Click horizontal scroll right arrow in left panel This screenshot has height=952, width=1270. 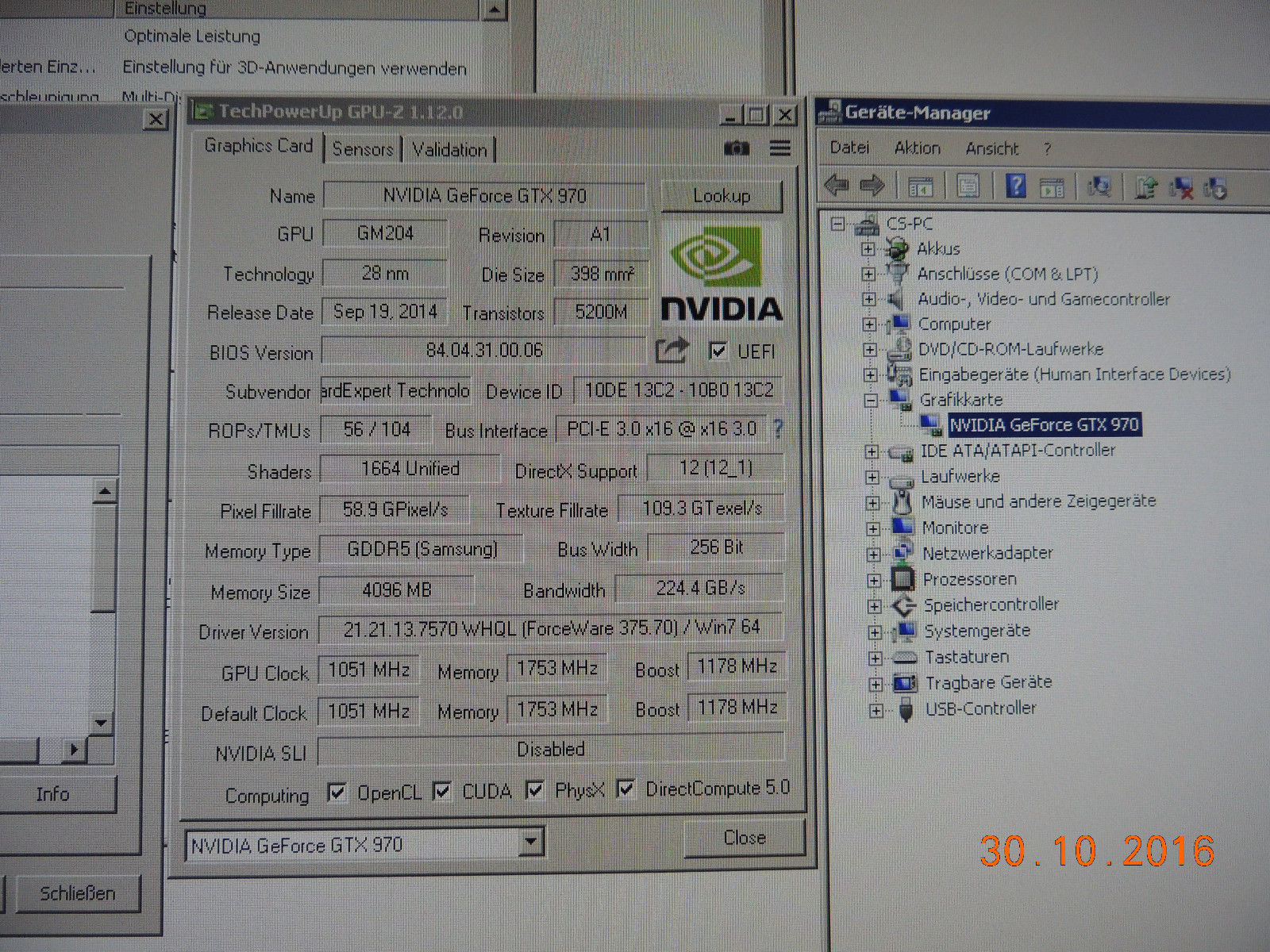[74, 749]
